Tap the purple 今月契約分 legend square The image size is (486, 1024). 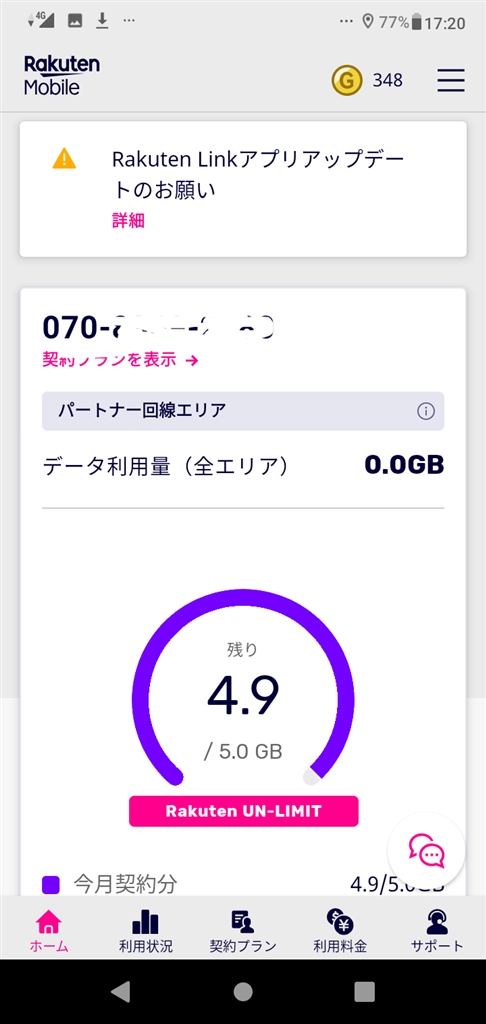click(51, 885)
